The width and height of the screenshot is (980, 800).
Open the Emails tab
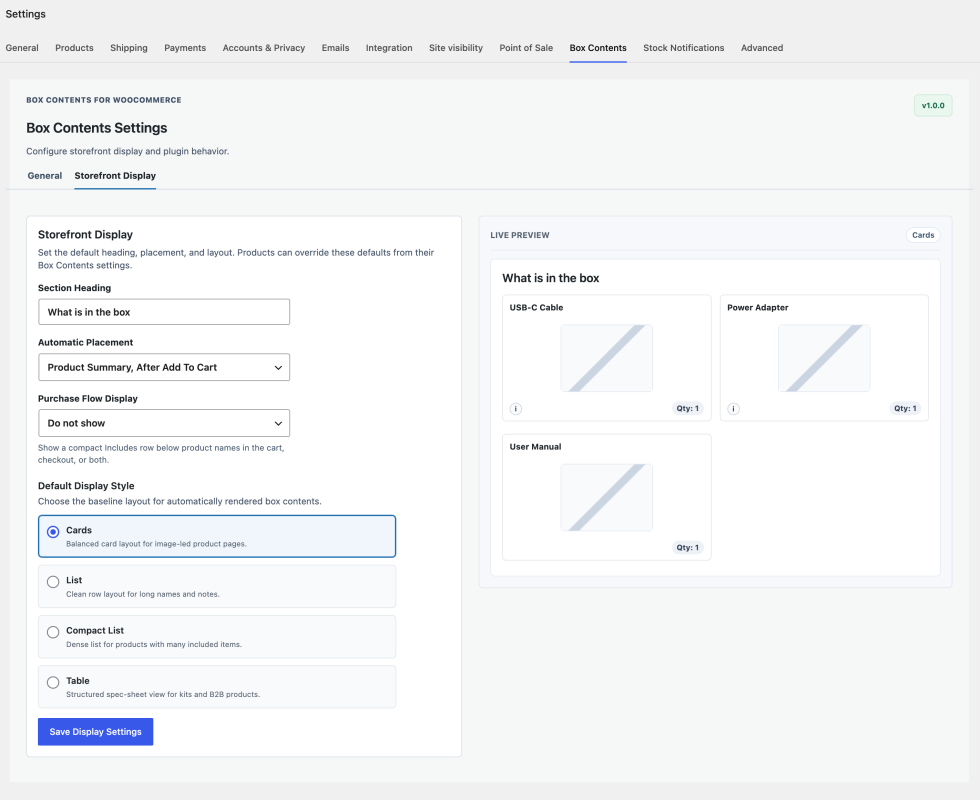[x=336, y=48]
